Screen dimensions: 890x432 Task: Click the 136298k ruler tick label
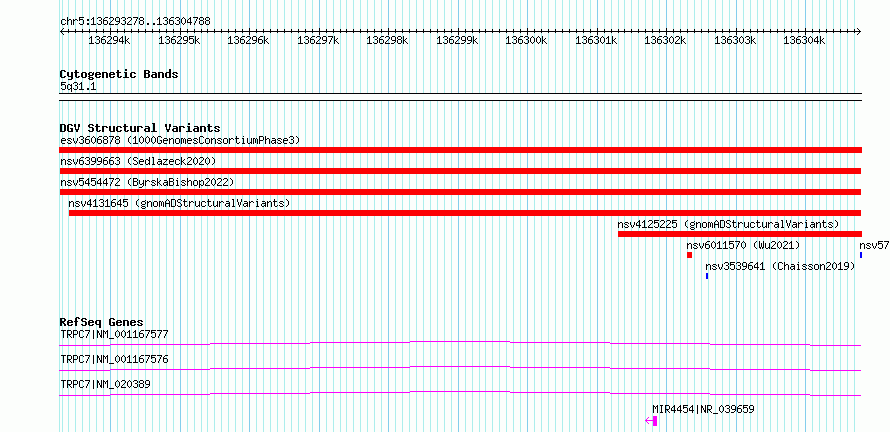pyautogui.click(x=388, y=40)
